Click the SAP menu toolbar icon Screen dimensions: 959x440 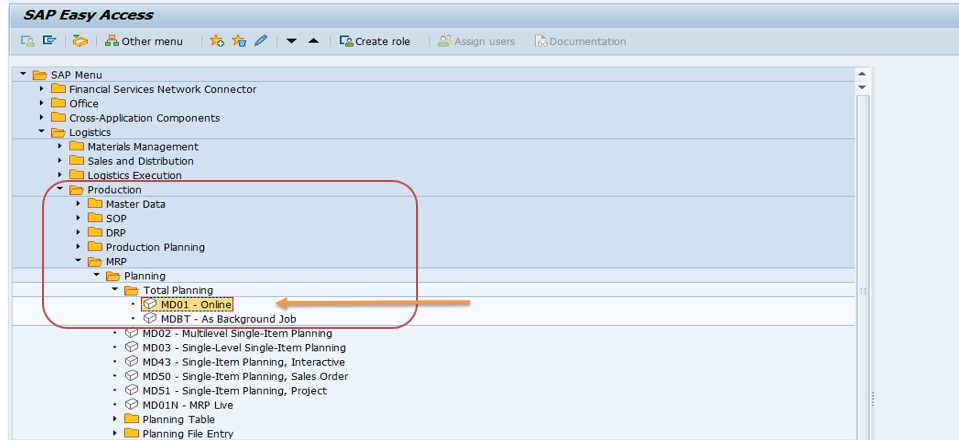tap(50, 41)
